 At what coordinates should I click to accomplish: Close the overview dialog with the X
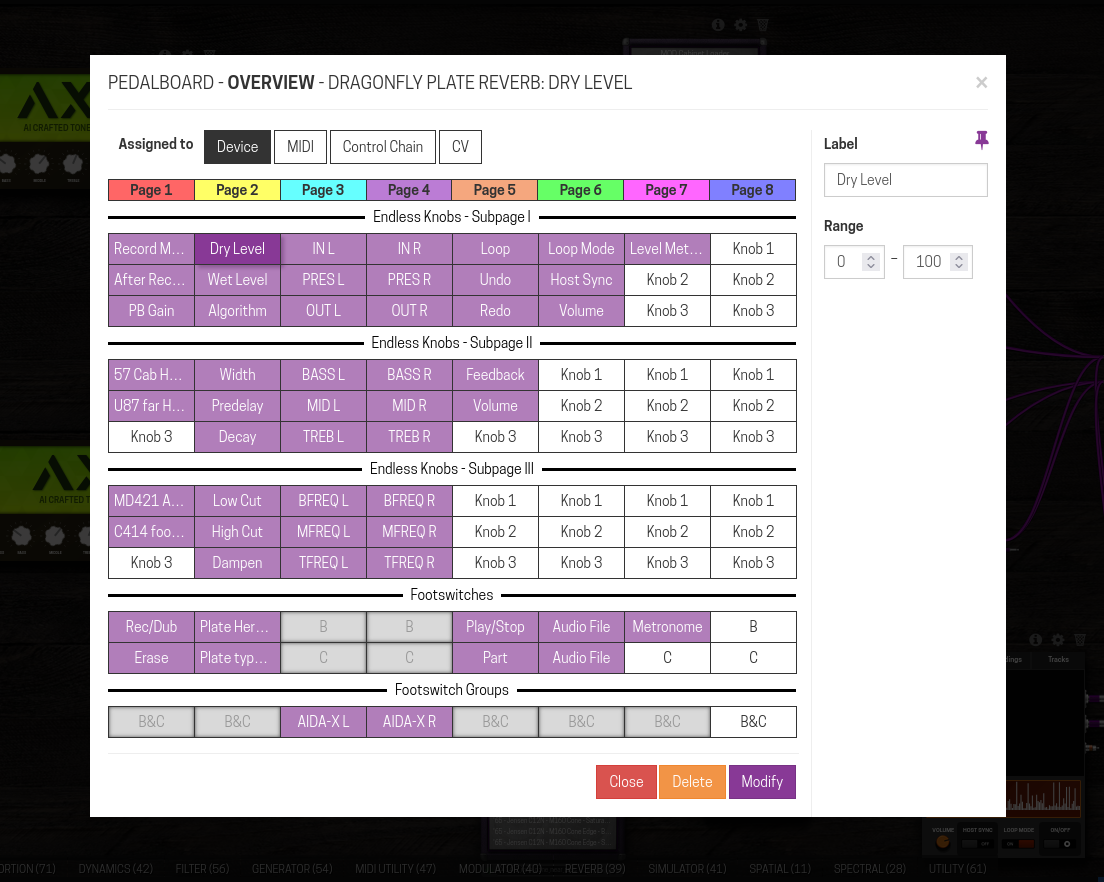pyautogui.click(x=981, y=82)
